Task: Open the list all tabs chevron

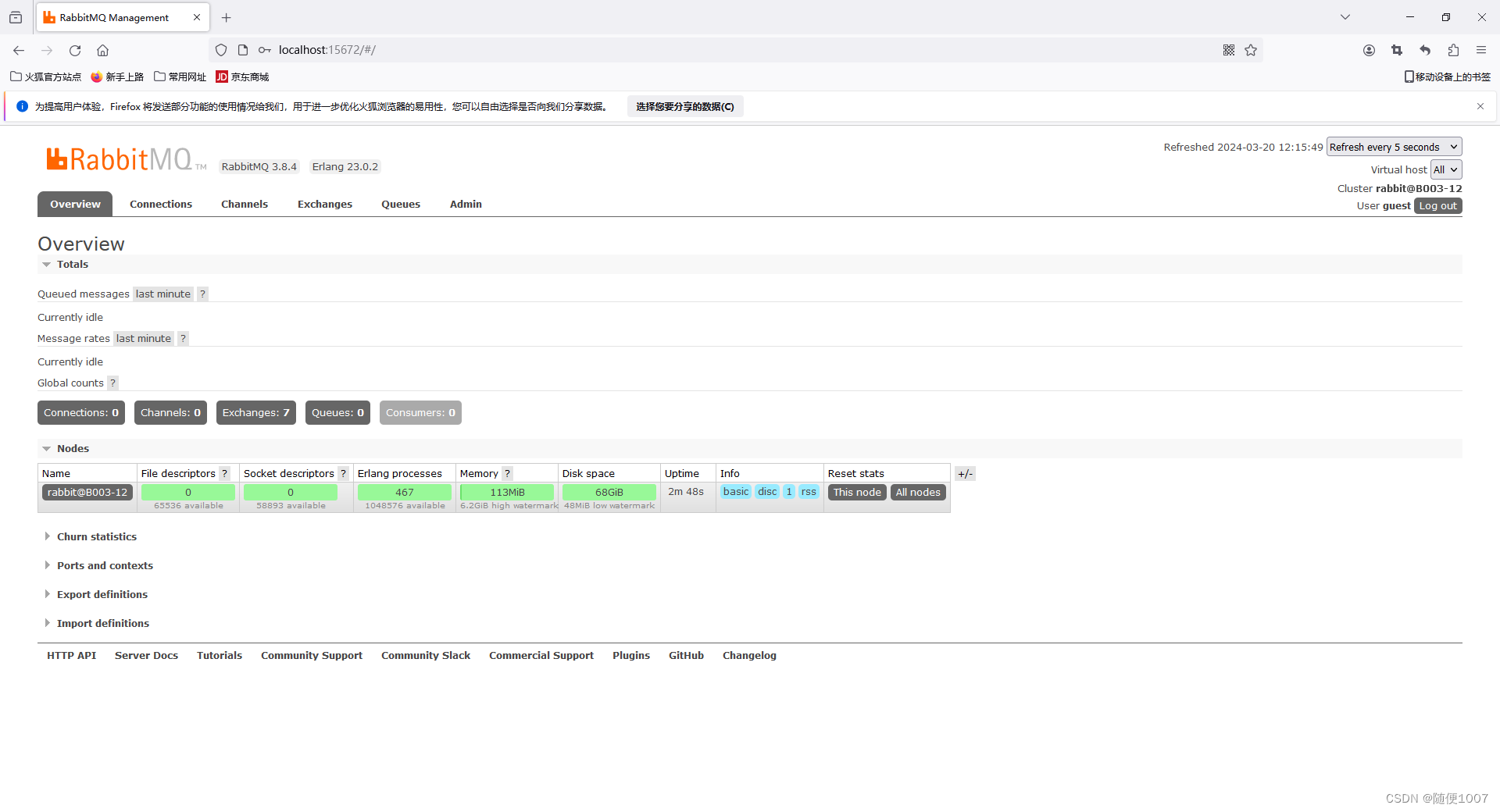Action: tap(1345, 17)
